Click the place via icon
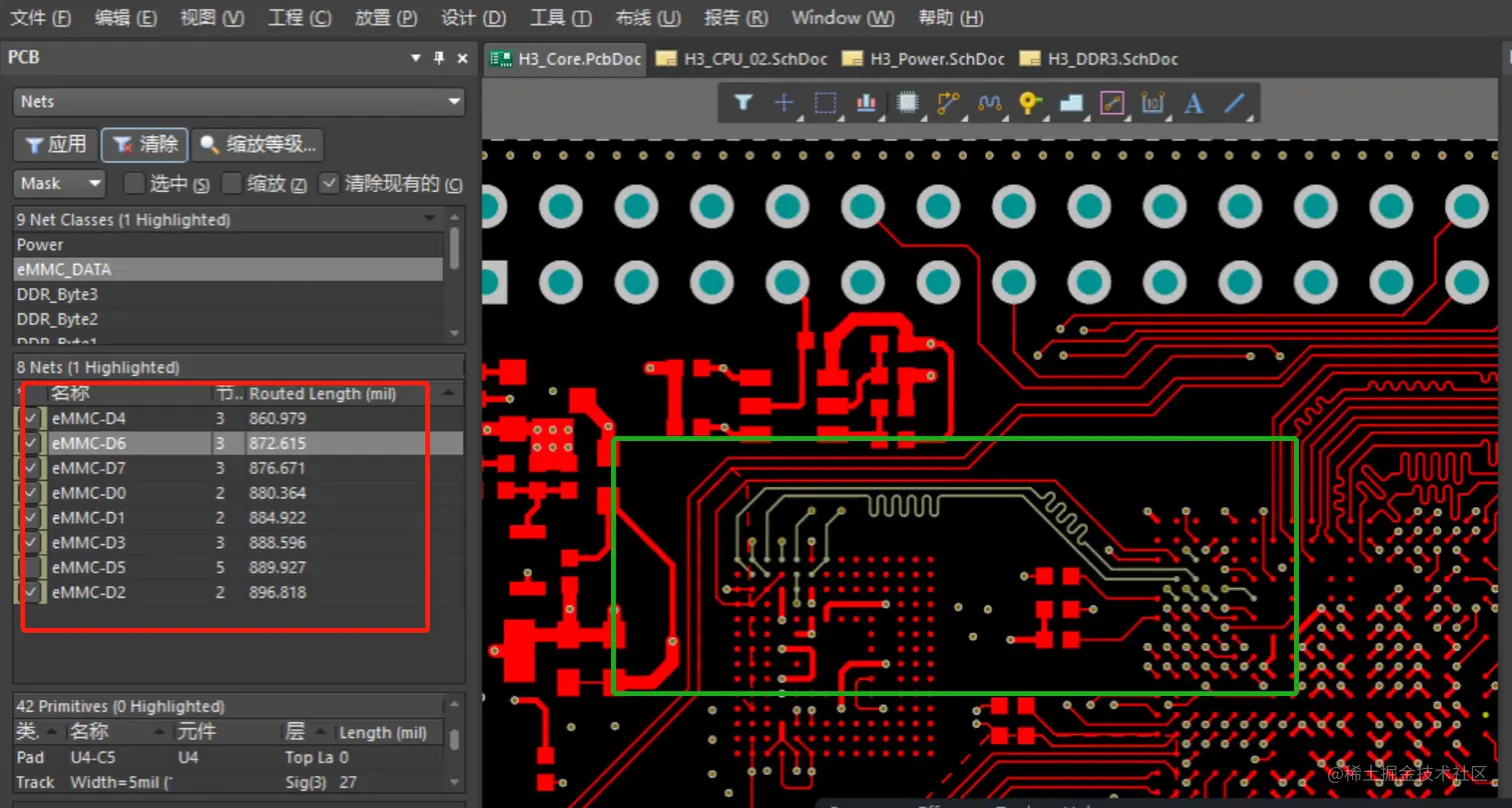Screen dimensions: 1512x808 click(1030, 102)
